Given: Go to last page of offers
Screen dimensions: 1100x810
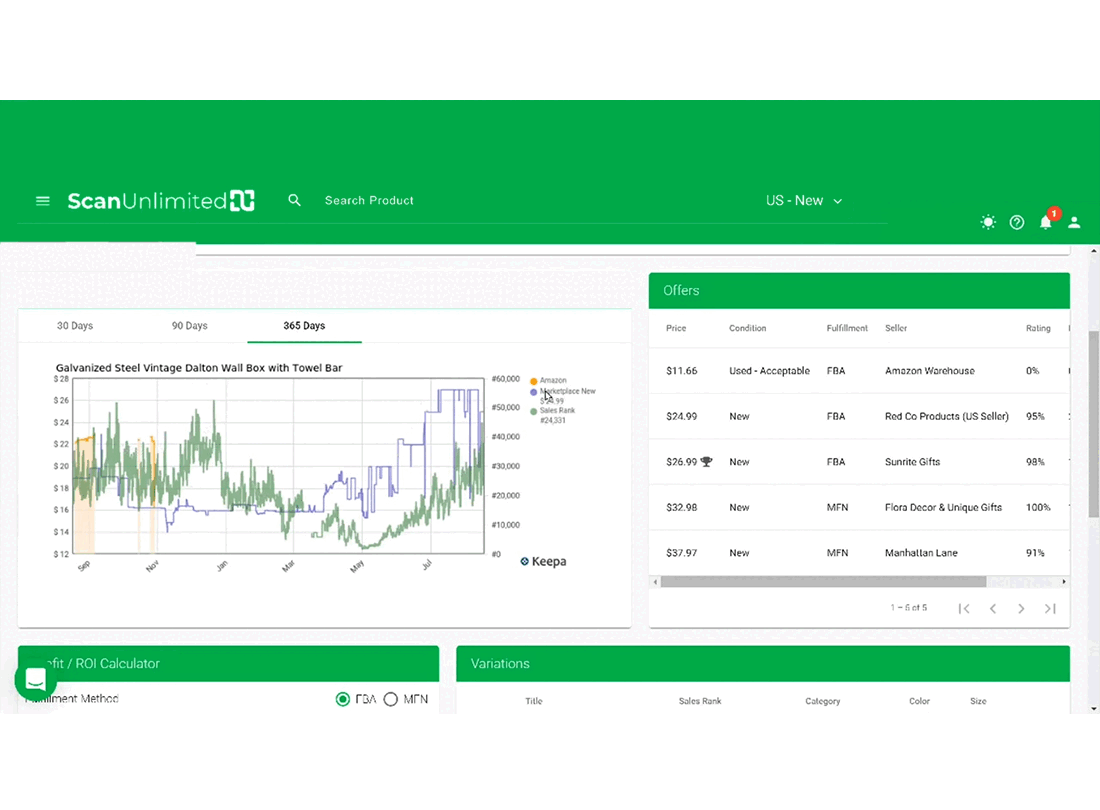Looking at the screenshot, I should pyautogui.click(x=1050, y=609).
